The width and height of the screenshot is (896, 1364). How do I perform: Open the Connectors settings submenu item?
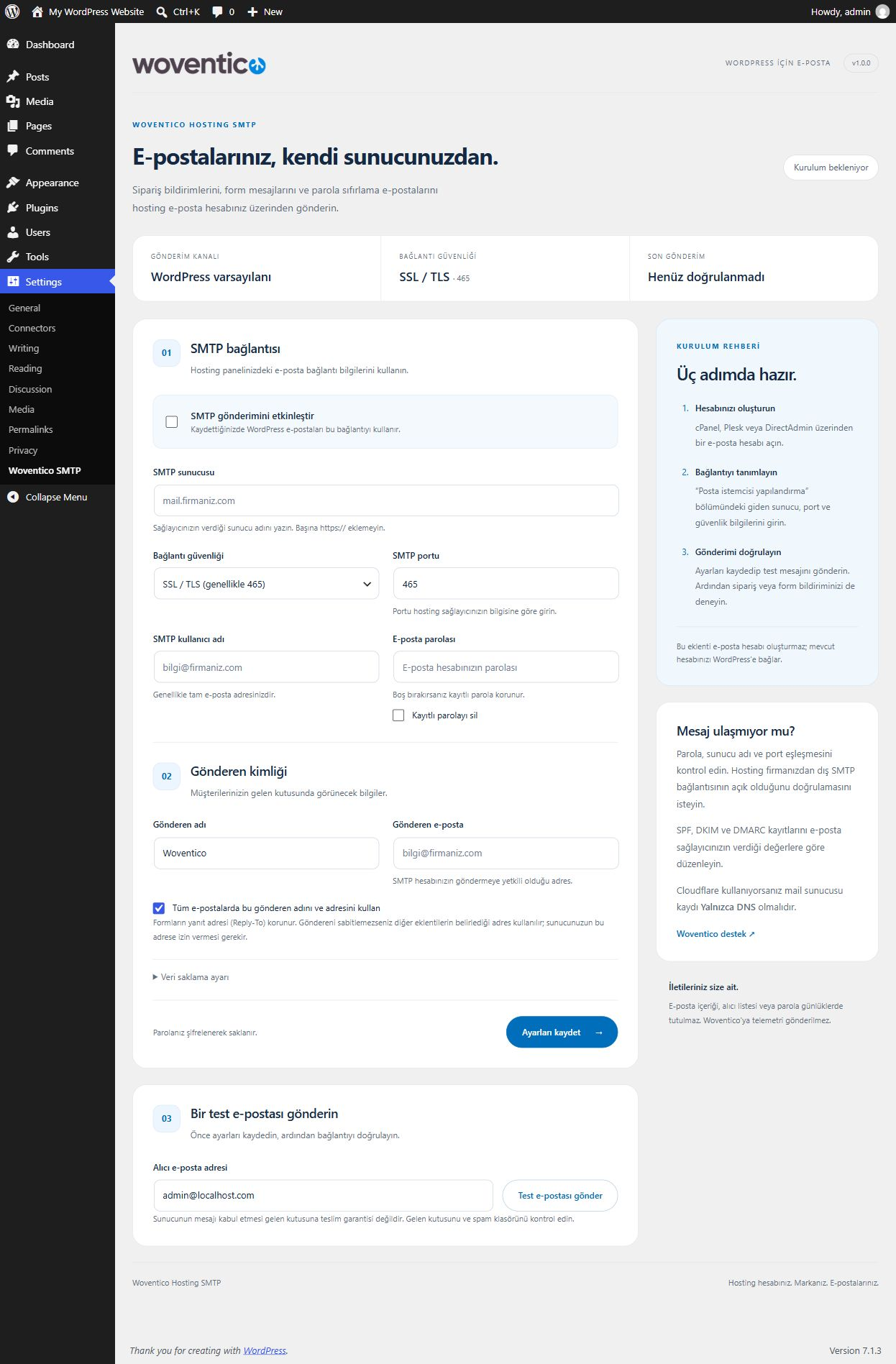(32, 328)
